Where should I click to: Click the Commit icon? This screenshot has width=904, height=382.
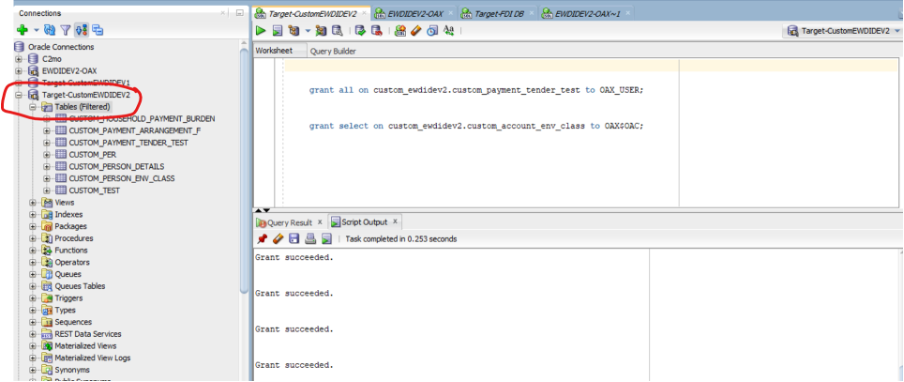pyautogui.click(x=360, y=31)
